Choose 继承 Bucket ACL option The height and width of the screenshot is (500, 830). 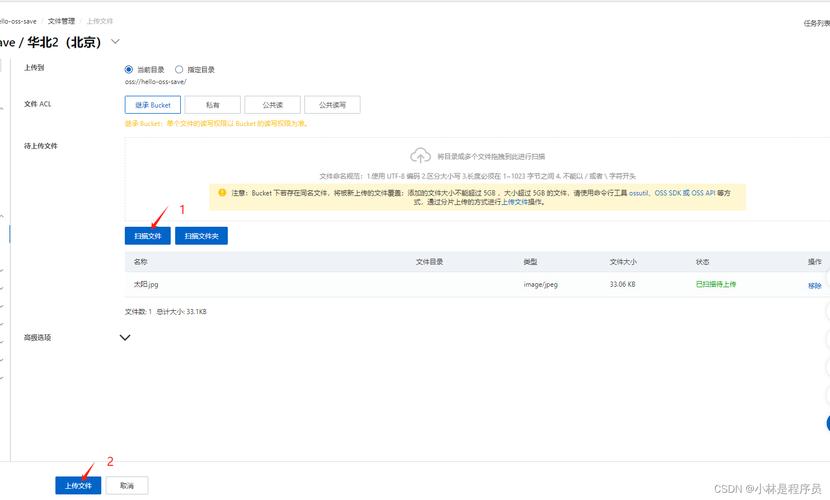tap(152, 105)
